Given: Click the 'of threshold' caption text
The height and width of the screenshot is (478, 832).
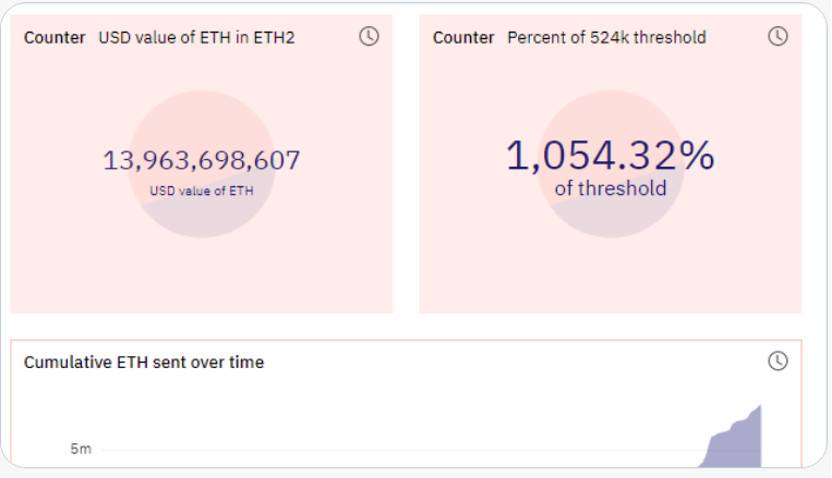Looking at the screenshot, I should tap(610, 189).
